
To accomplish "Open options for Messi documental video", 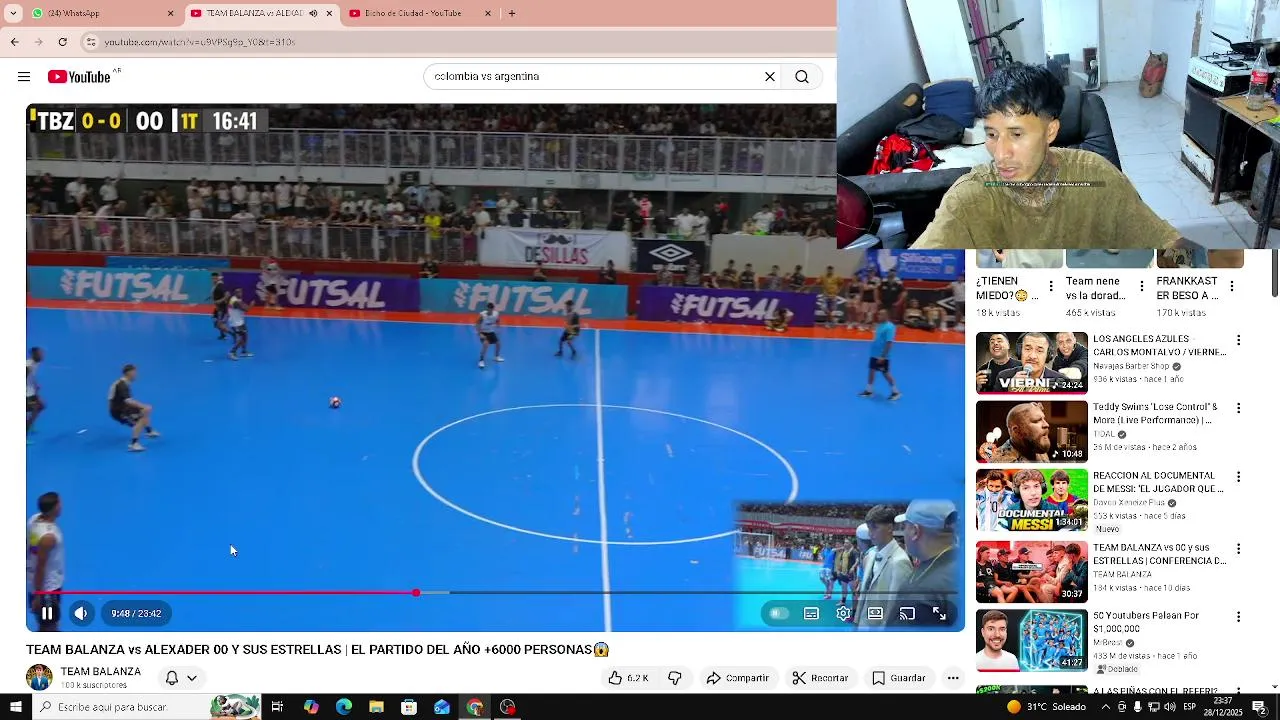I will coord(1238,477).
